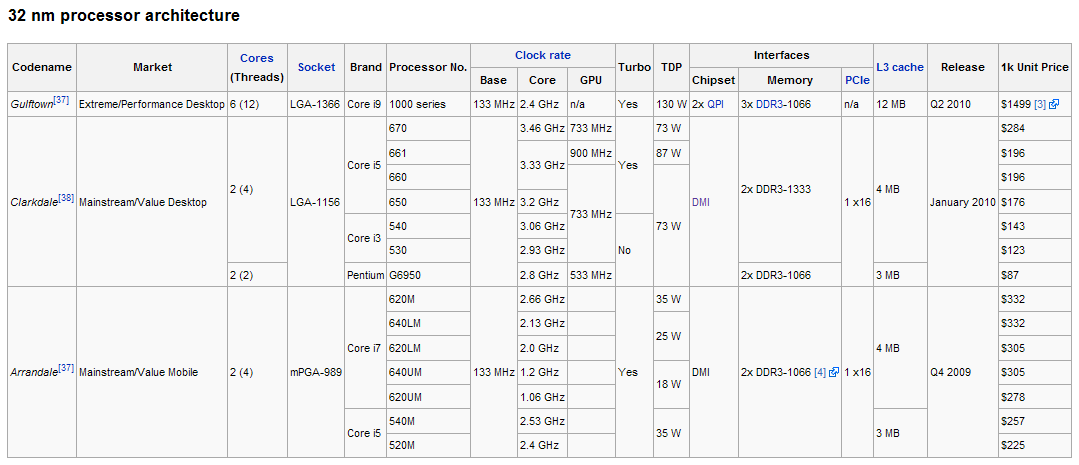Select processor number 540M
Screen dimensions: 1079x465
[x=428, y=421]
